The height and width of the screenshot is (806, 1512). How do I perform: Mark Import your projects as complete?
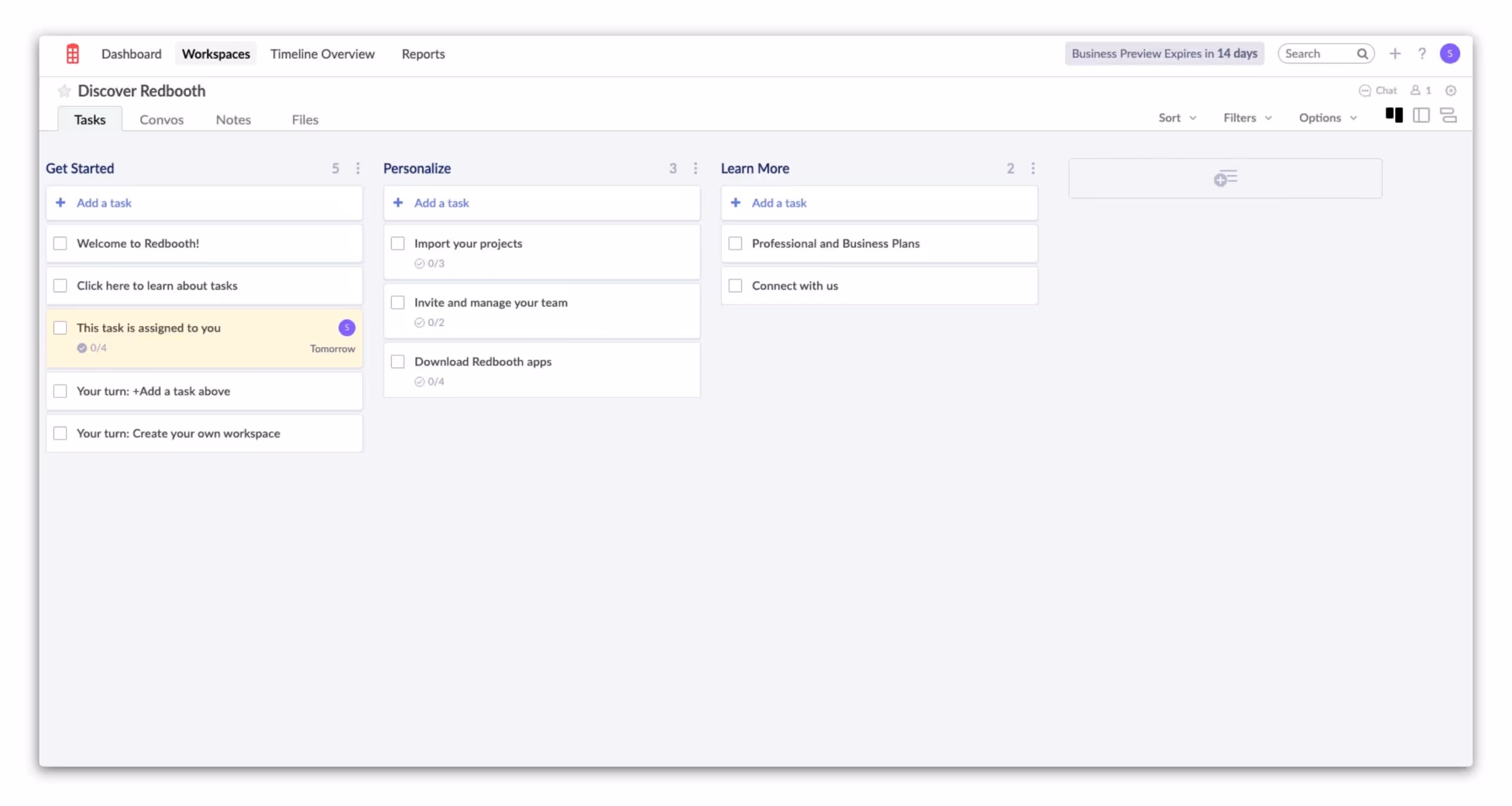[x=397, y=243]
